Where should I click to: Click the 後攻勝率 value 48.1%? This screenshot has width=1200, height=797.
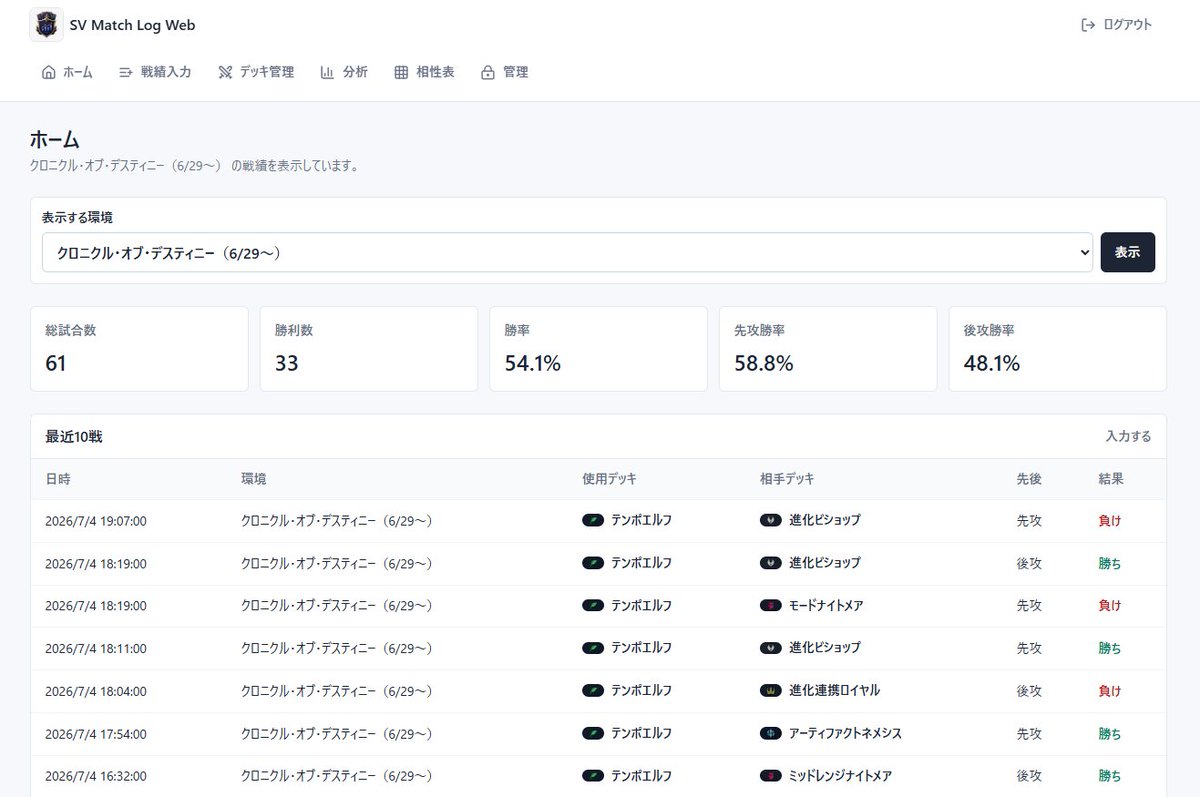pos(992,364)
